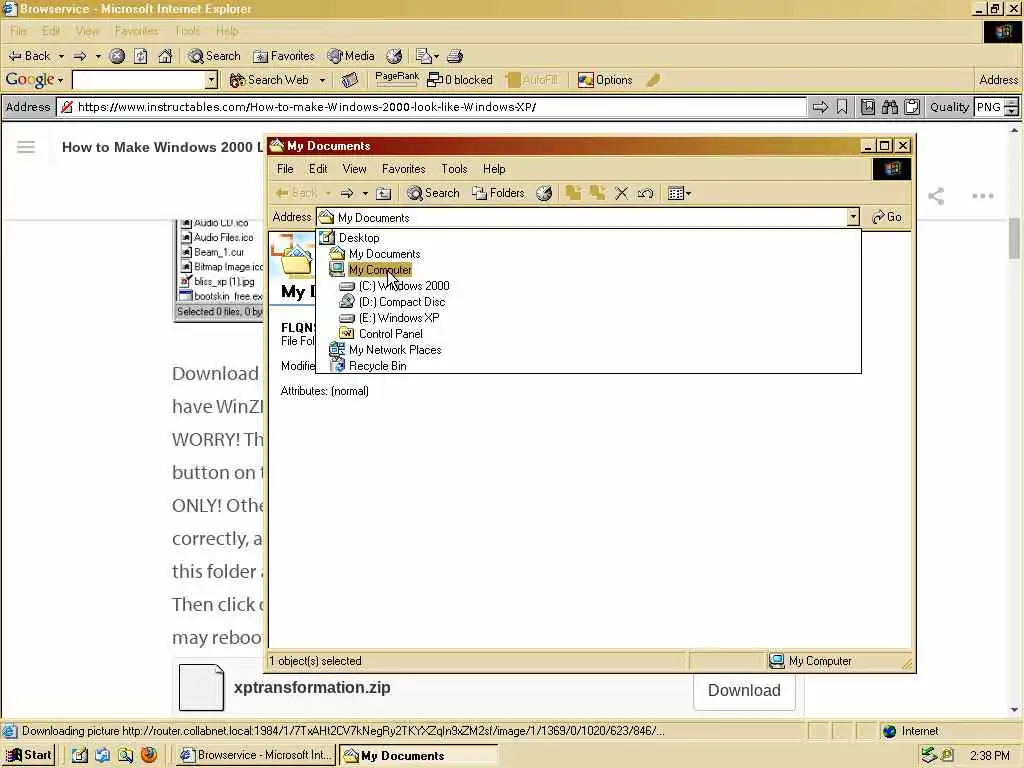
Task: Click the xptransformation.zip file link
Action: click(x=312, y=688)
